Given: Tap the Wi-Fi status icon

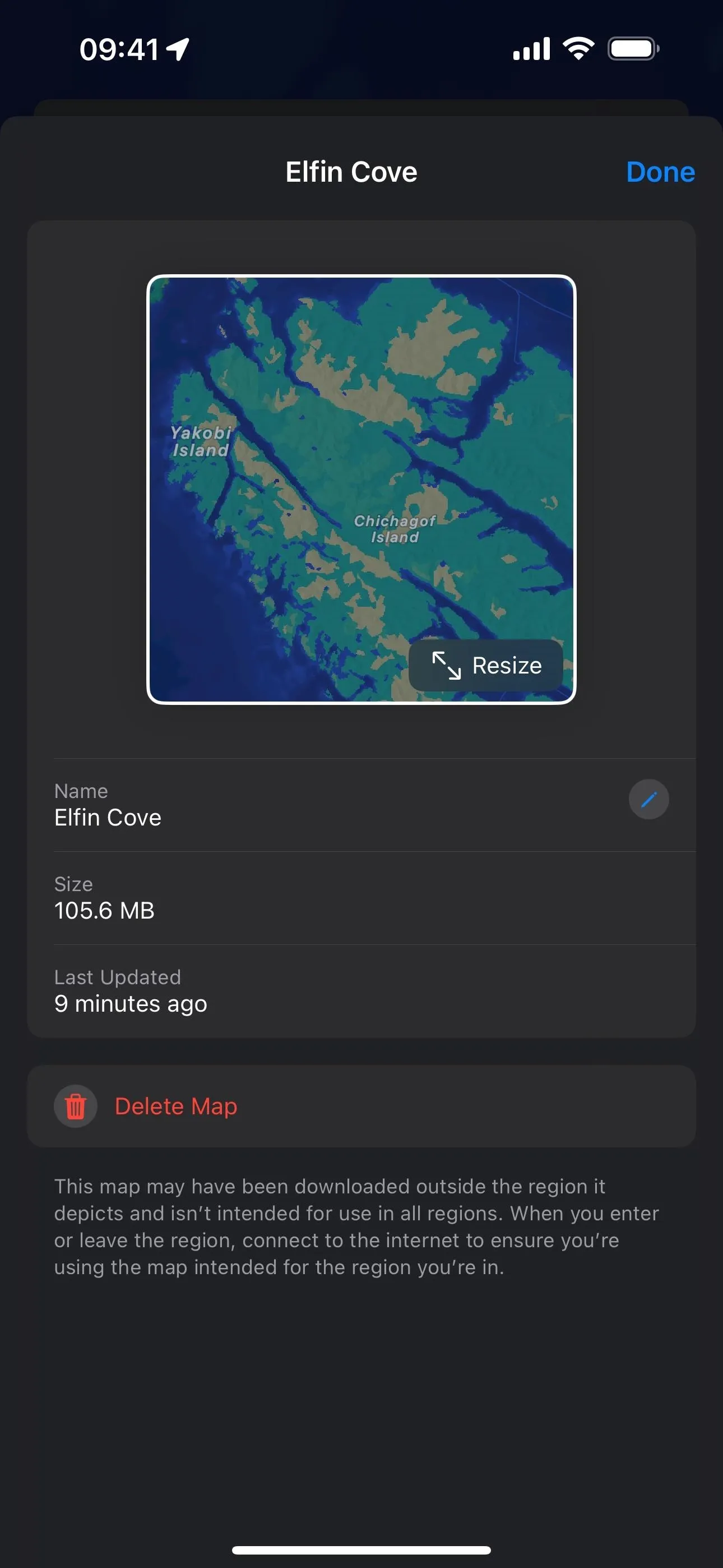Looking at the screenshot, I should pyautogui.click(x=578, y=49).
